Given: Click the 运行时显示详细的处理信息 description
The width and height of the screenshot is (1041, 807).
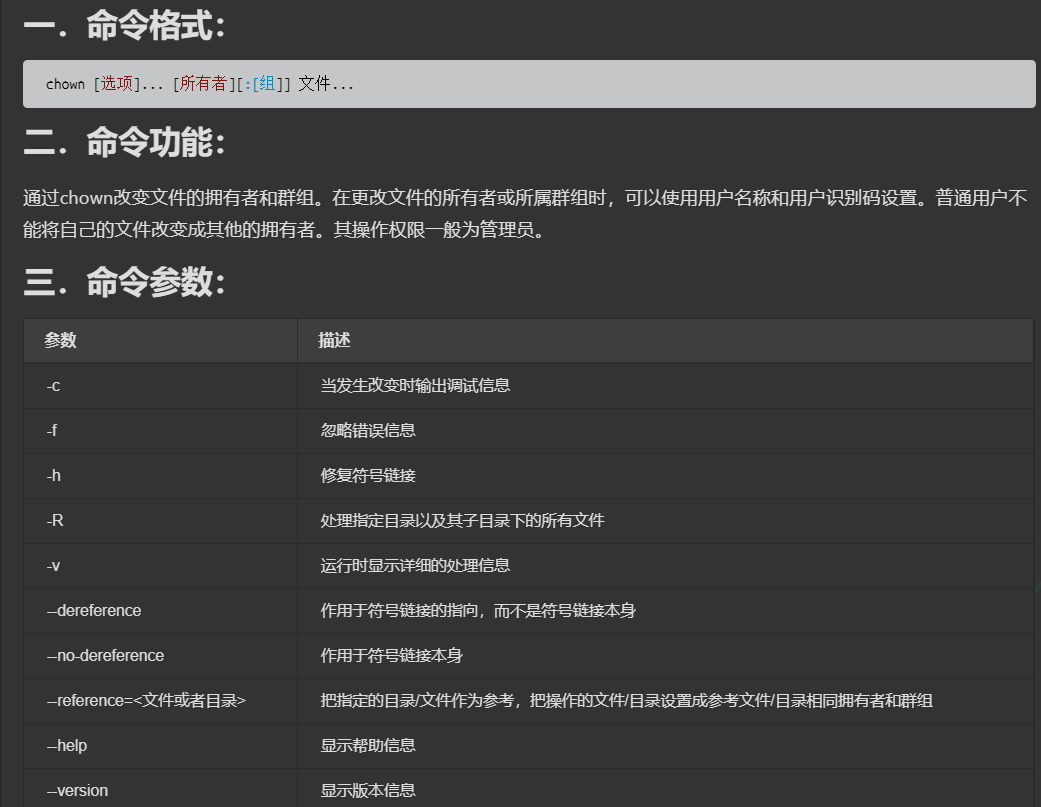Looking at the screenshot, I should tap(415, 565).
